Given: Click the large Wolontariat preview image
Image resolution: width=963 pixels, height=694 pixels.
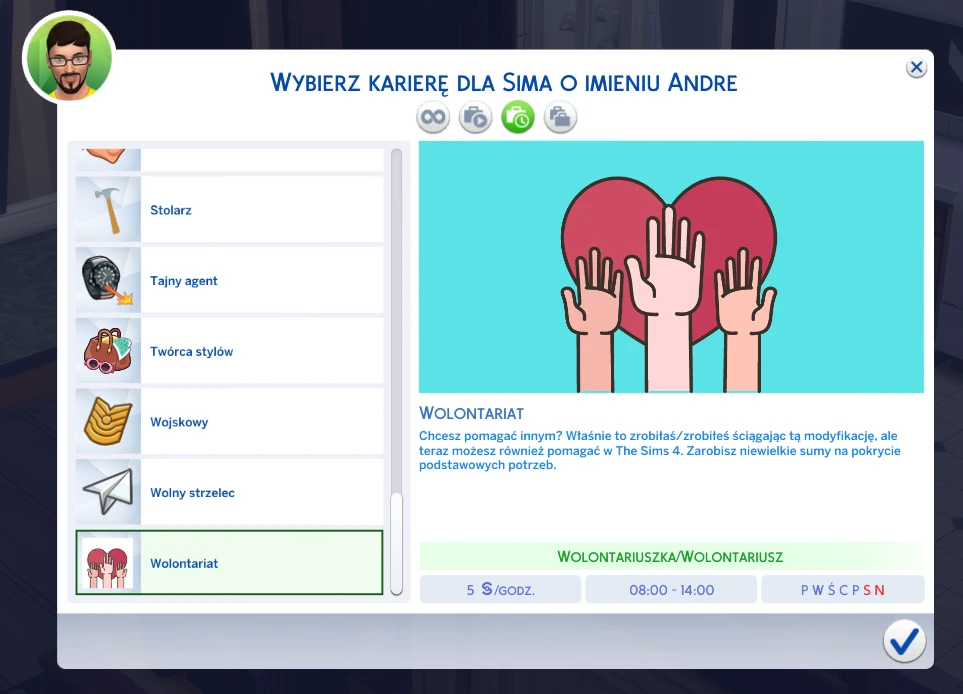Looking at the screenshot, I should coord(671,267).
